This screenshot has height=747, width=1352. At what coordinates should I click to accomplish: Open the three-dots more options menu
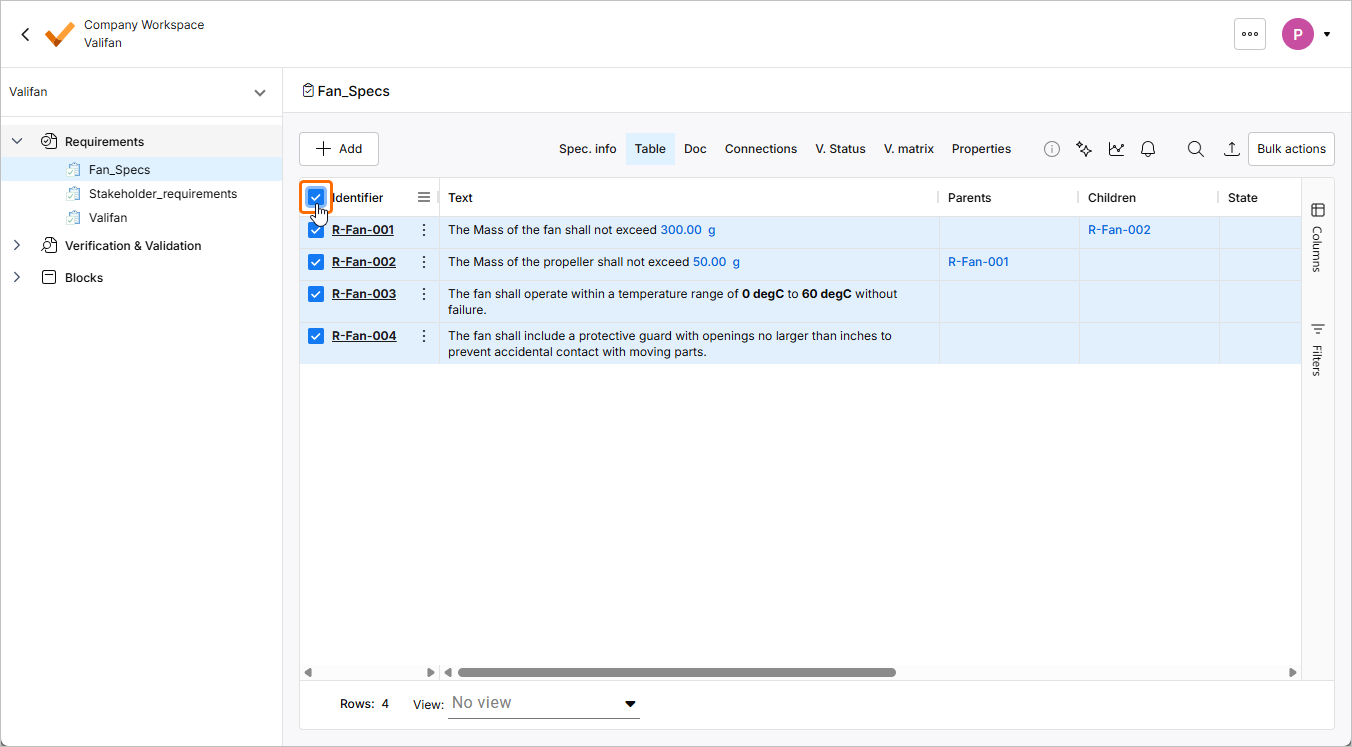tap(1250, 34)
